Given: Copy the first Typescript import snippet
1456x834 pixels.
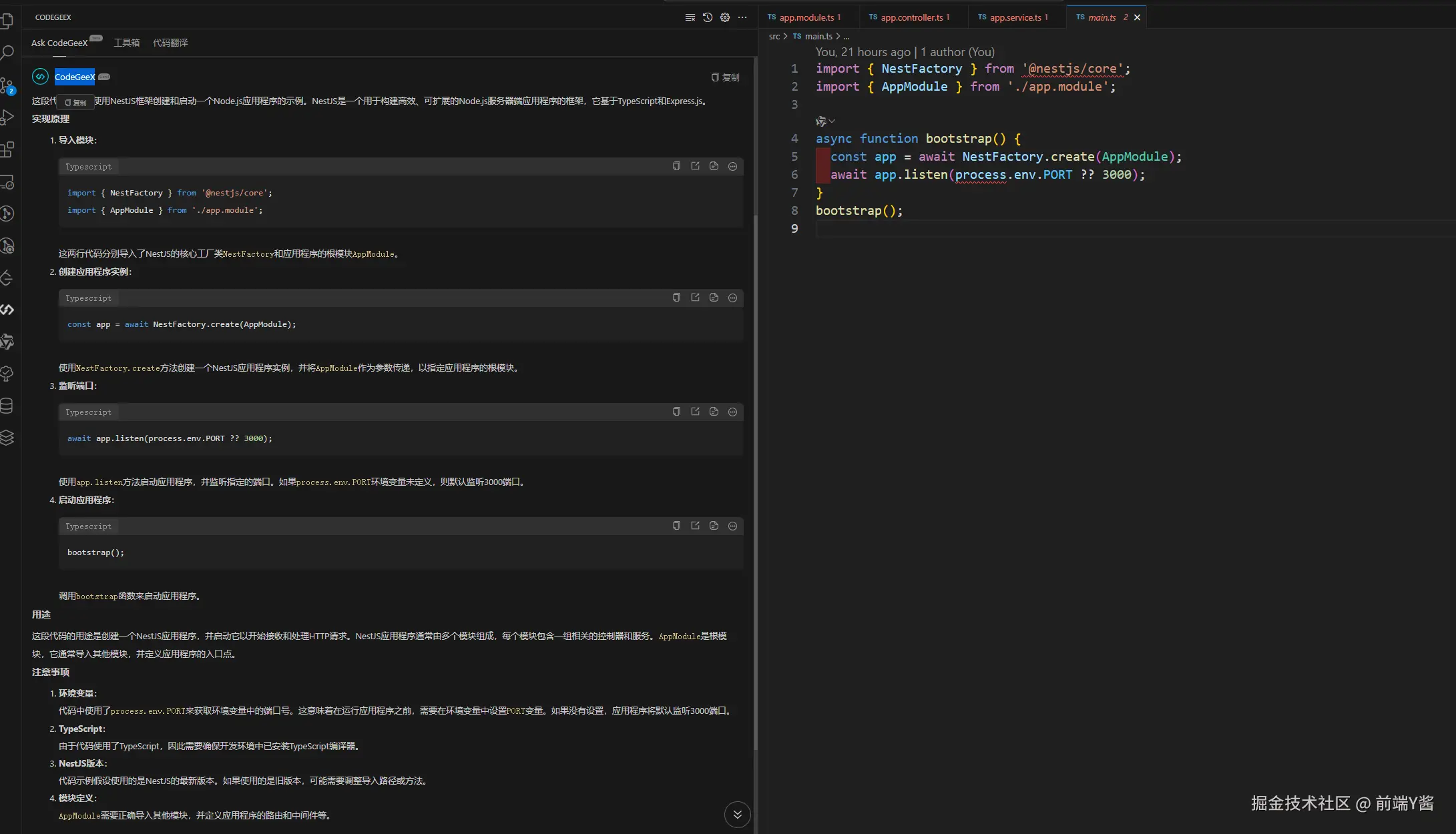Looking at the screenshot, I should pos(676,166).
